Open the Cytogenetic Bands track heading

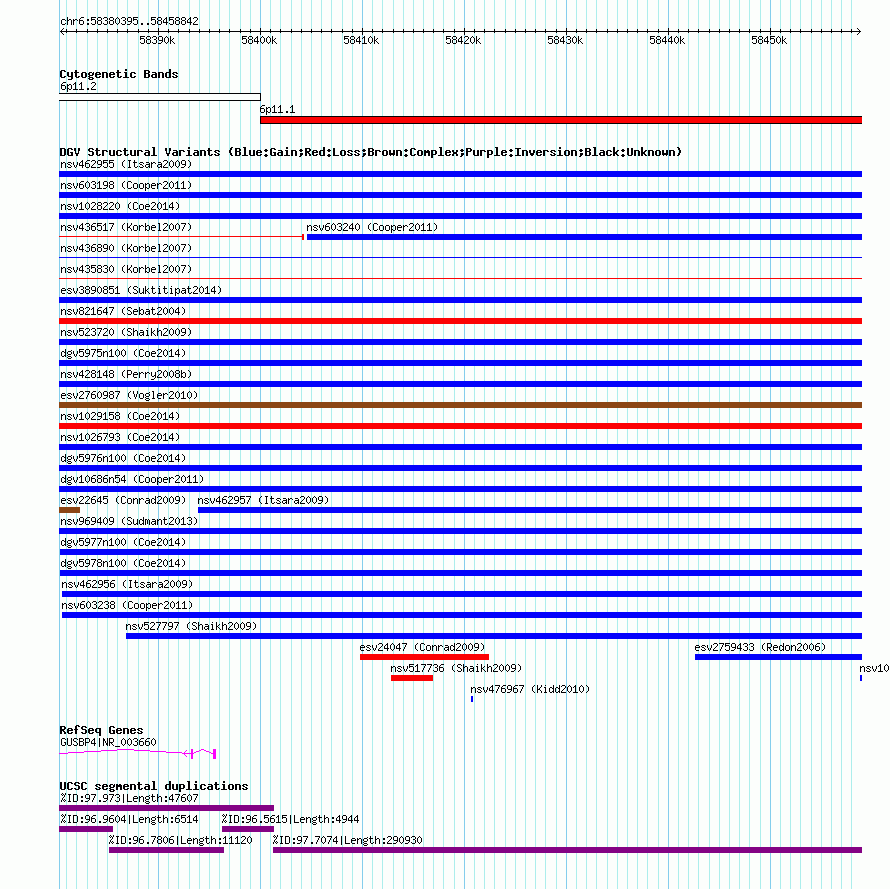point(119,74)
